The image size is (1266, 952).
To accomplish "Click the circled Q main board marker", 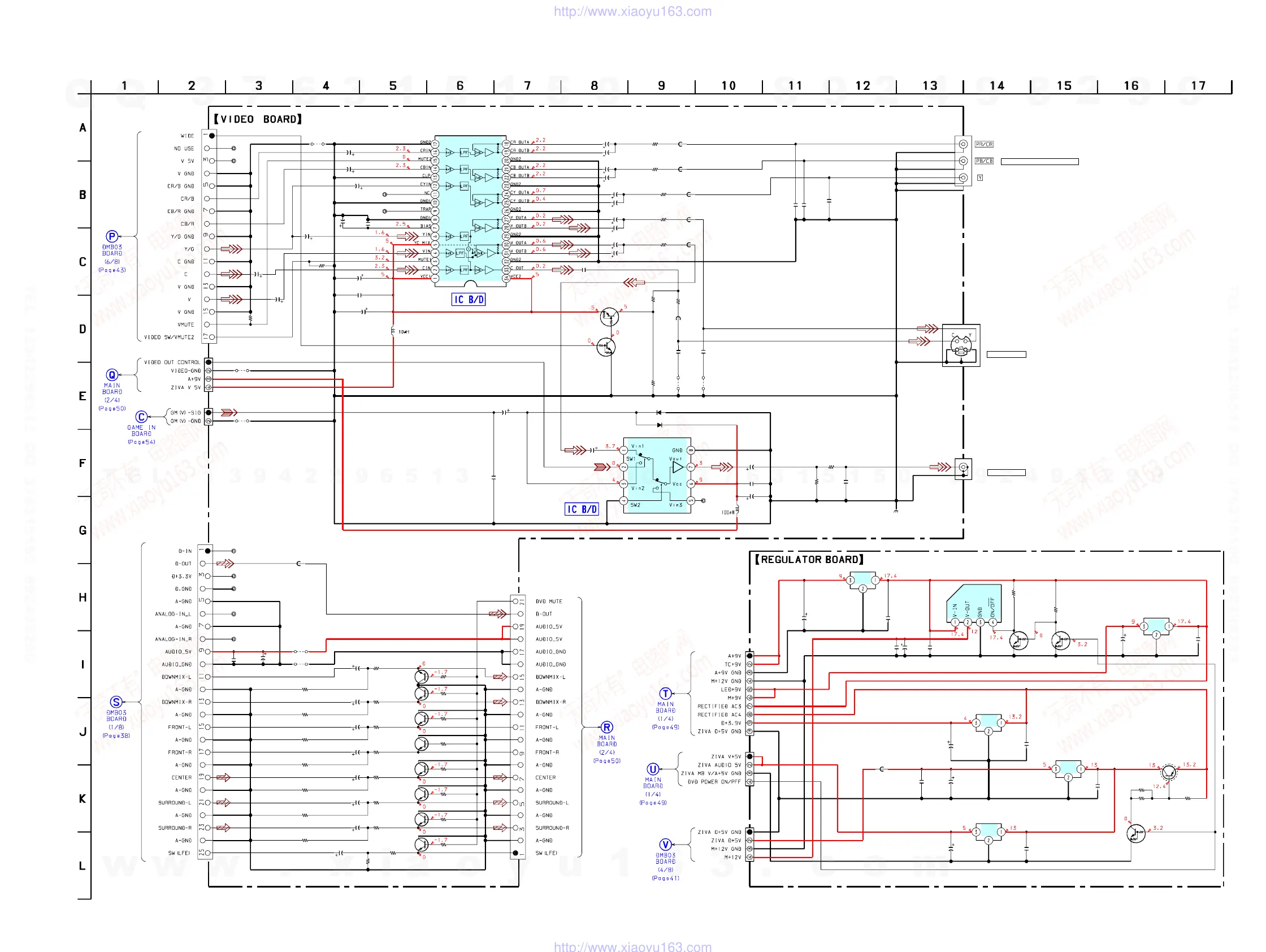I will (x=112, y=375).
